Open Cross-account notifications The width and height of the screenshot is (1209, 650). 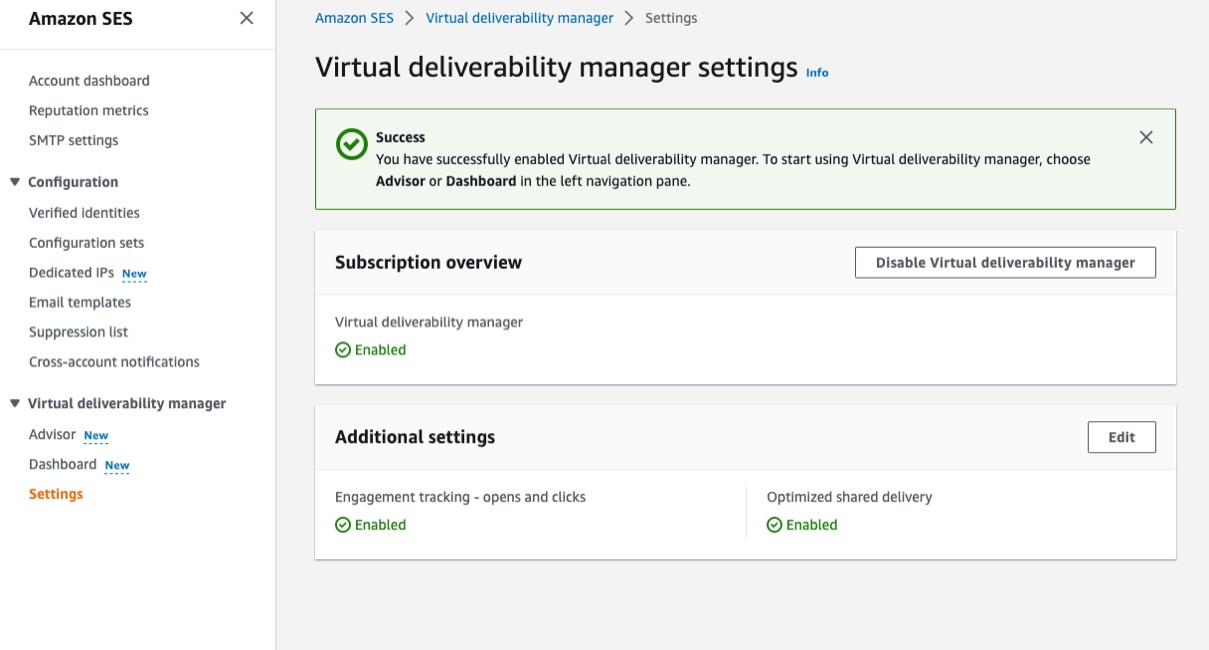click(114, 362)
